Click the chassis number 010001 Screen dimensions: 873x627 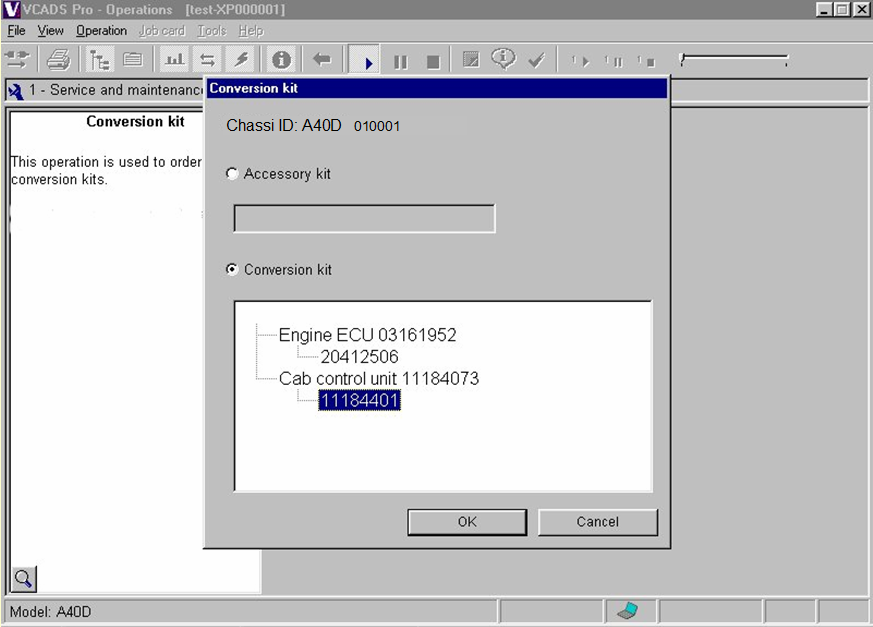pos(377,126)
